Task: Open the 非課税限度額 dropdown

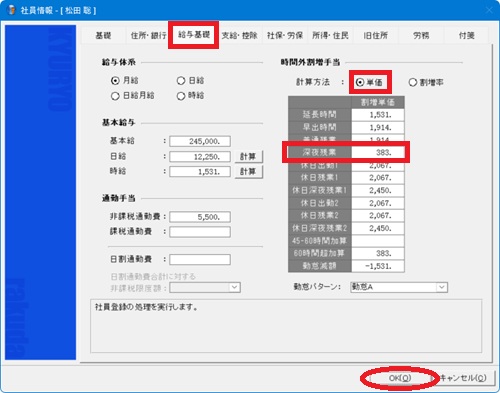Action: pyautogui.click(x=234, y=287)
